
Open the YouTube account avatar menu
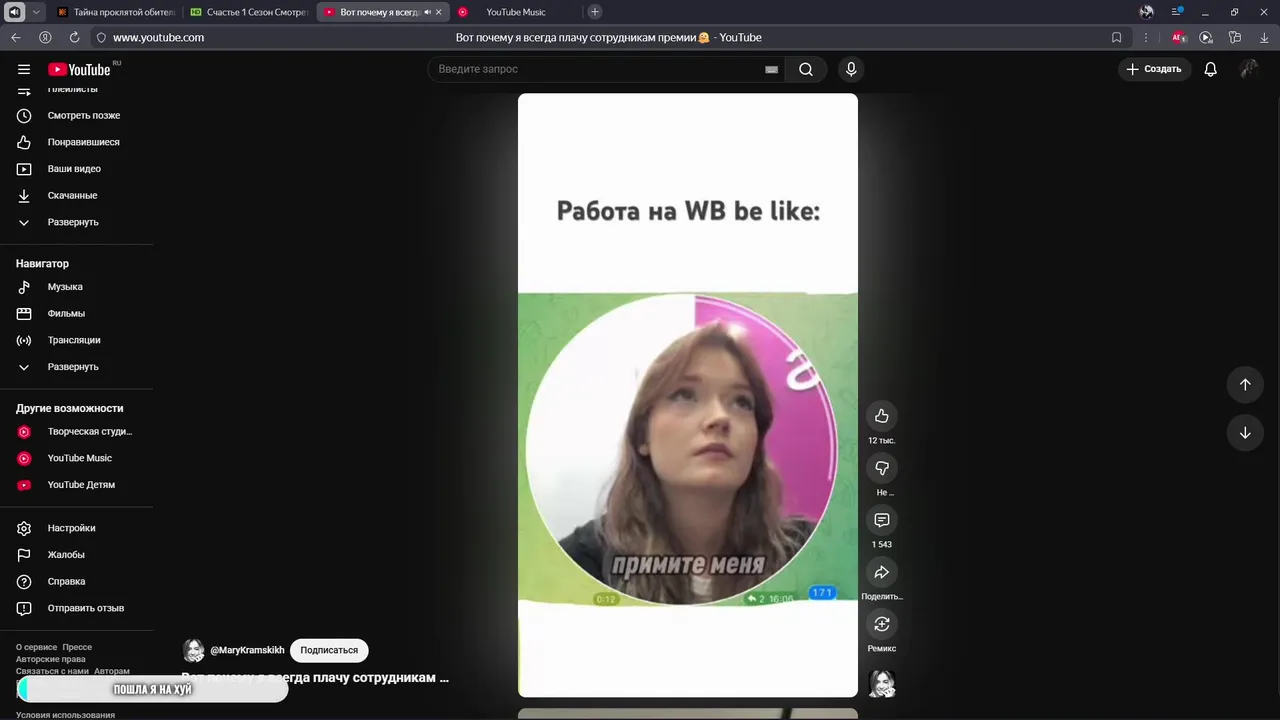(1249, 69)
